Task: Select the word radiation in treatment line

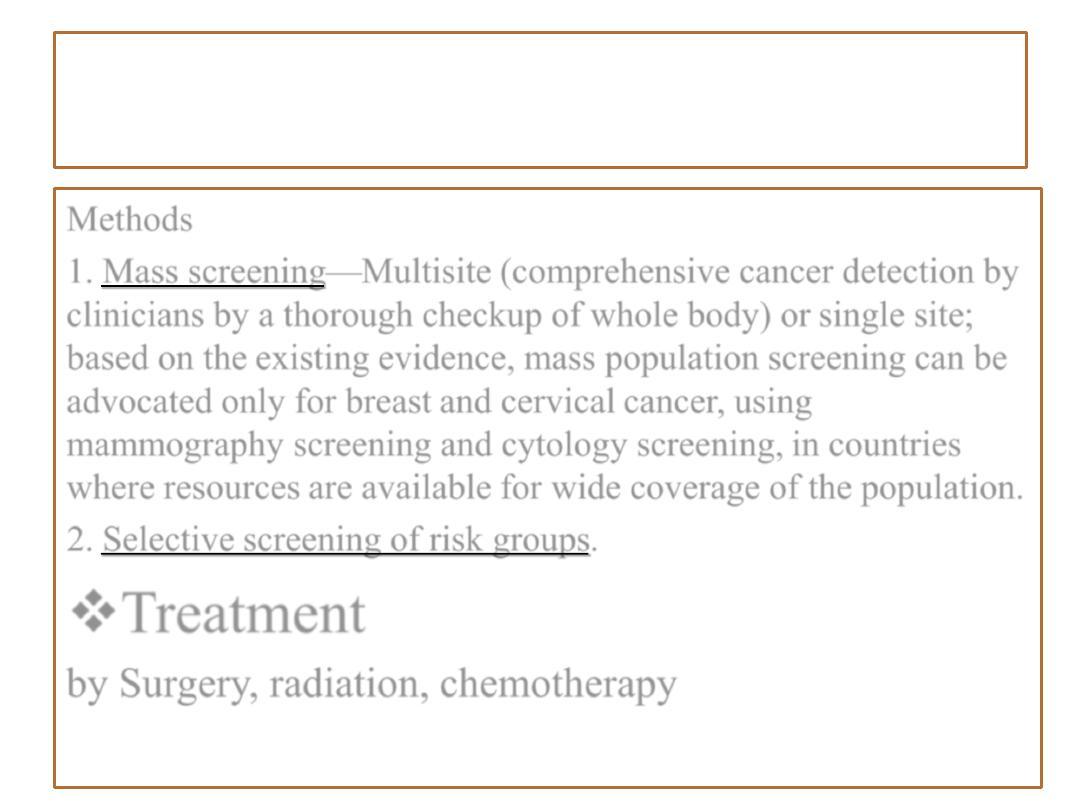Action: (x=344, y=684)
